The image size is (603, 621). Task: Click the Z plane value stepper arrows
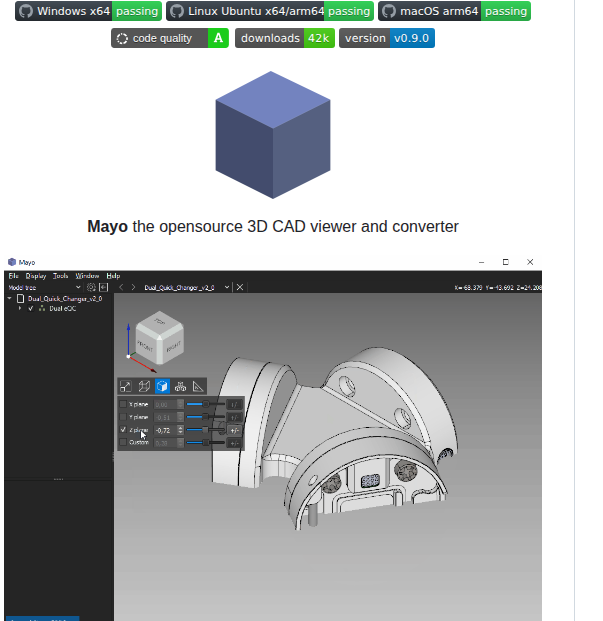coord(181,430)
